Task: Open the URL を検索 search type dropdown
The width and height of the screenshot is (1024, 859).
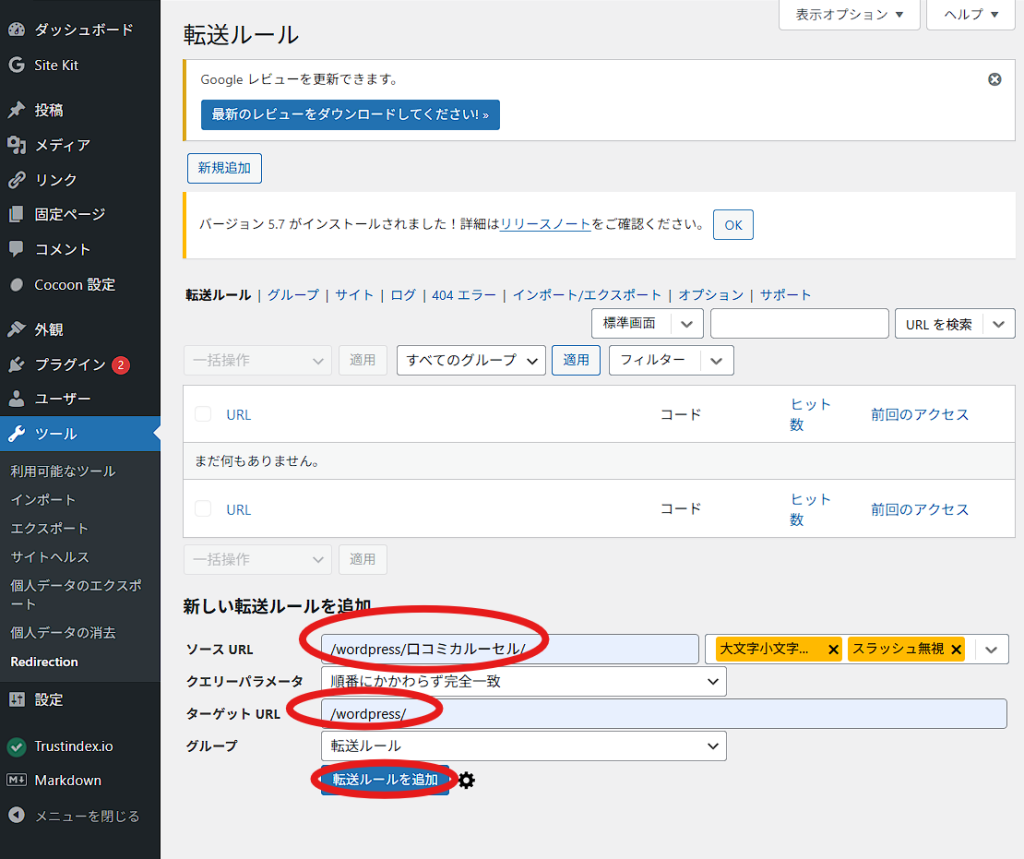Action: pyautogui.click(x=955, y=324)
